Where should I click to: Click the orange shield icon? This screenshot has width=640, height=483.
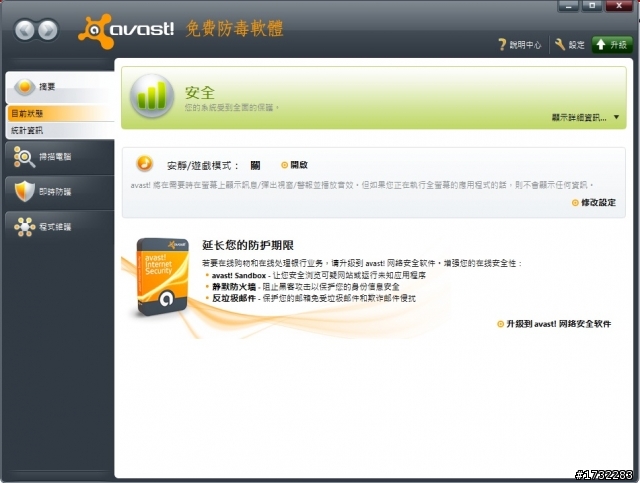[24, 191]
